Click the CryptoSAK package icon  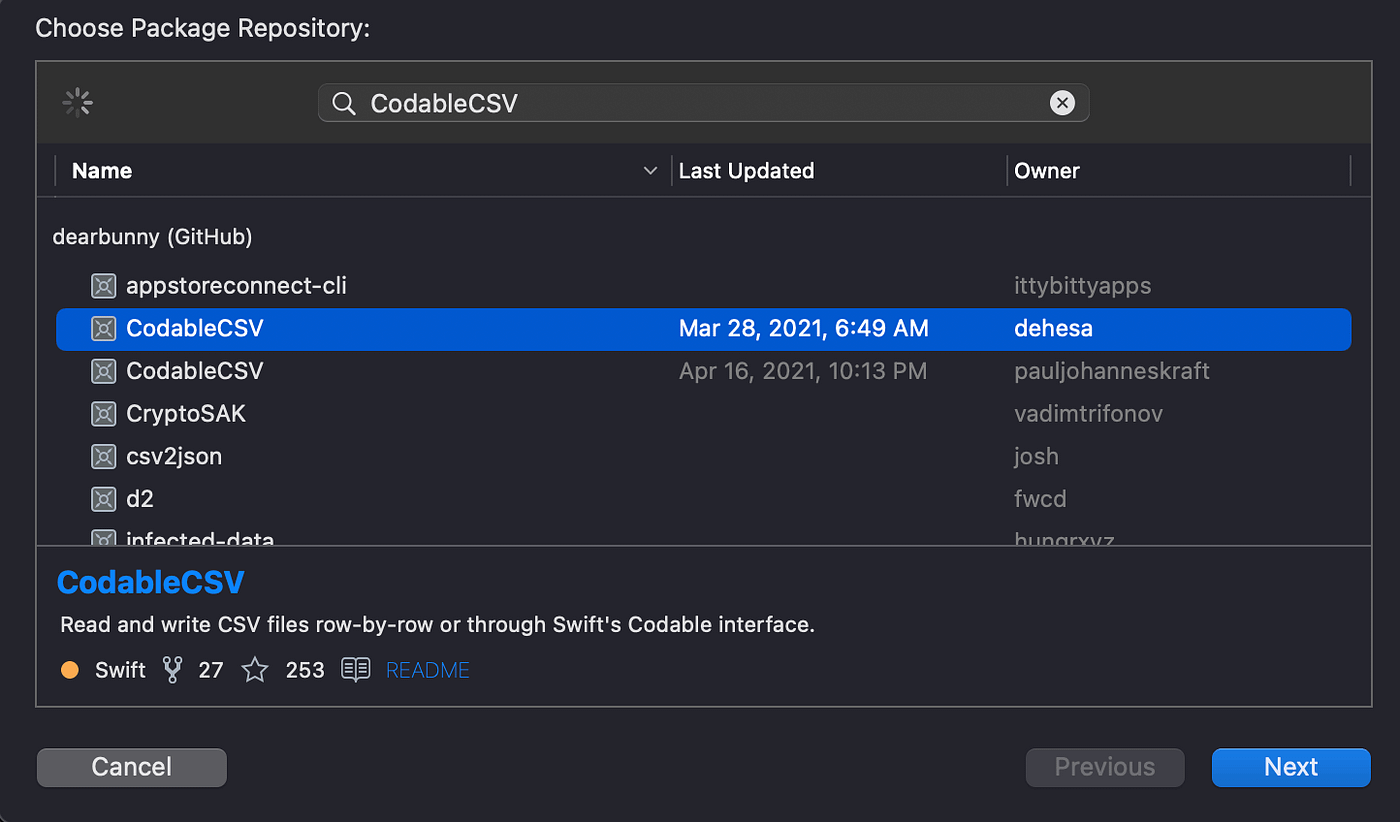[x=103, y=413]
